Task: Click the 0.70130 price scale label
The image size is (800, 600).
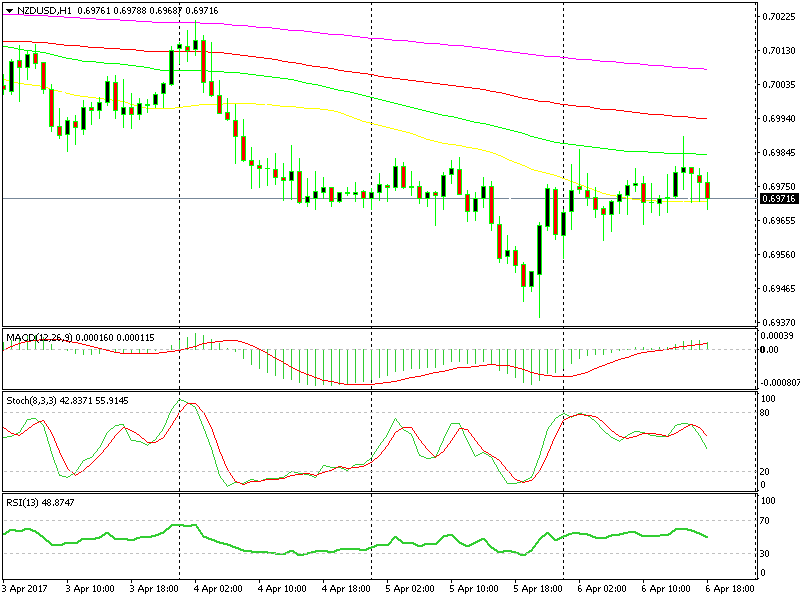Action: tap(779, 51)
